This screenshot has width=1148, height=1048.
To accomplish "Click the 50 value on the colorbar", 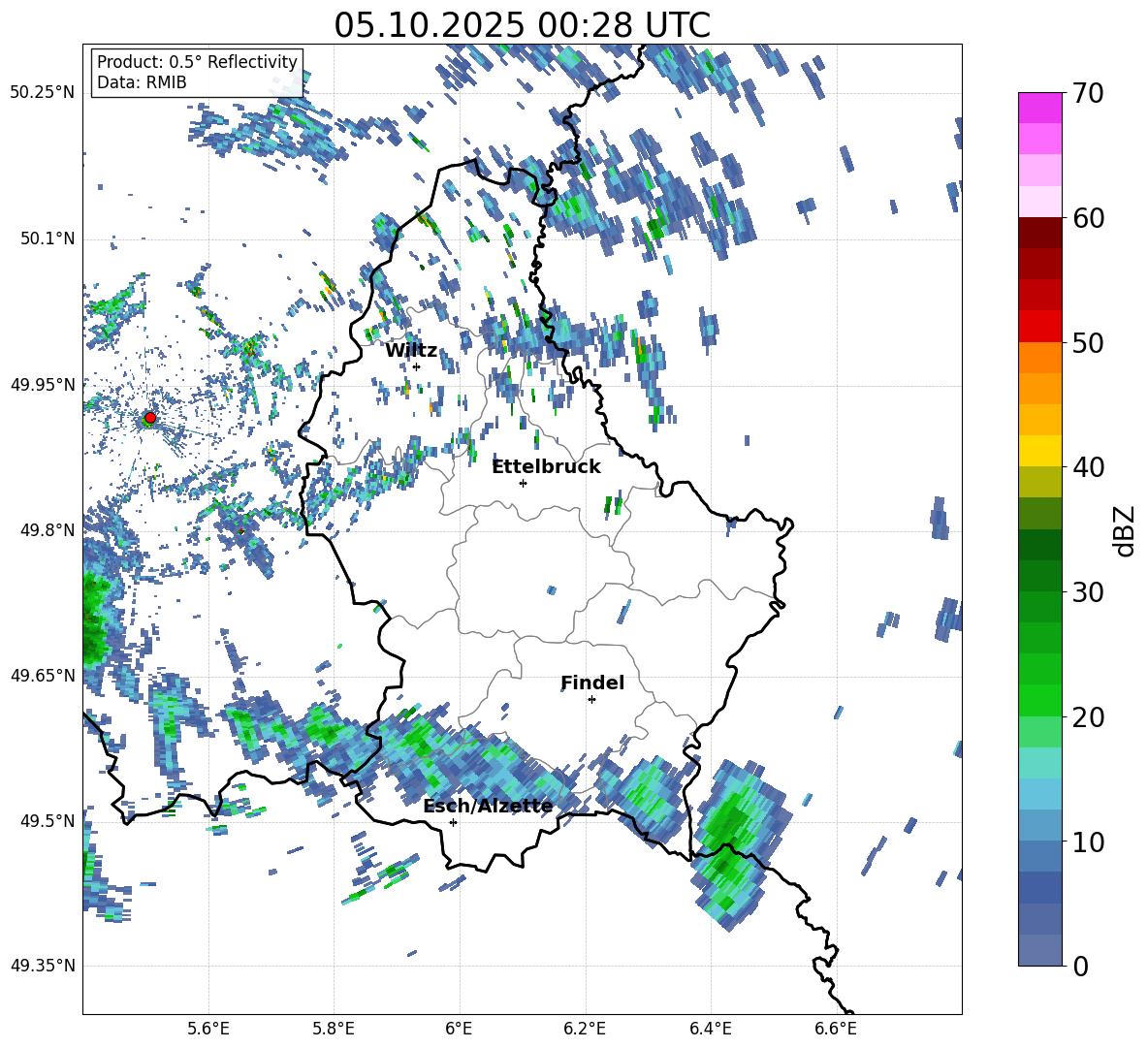I will click(x=1087, y=342).
